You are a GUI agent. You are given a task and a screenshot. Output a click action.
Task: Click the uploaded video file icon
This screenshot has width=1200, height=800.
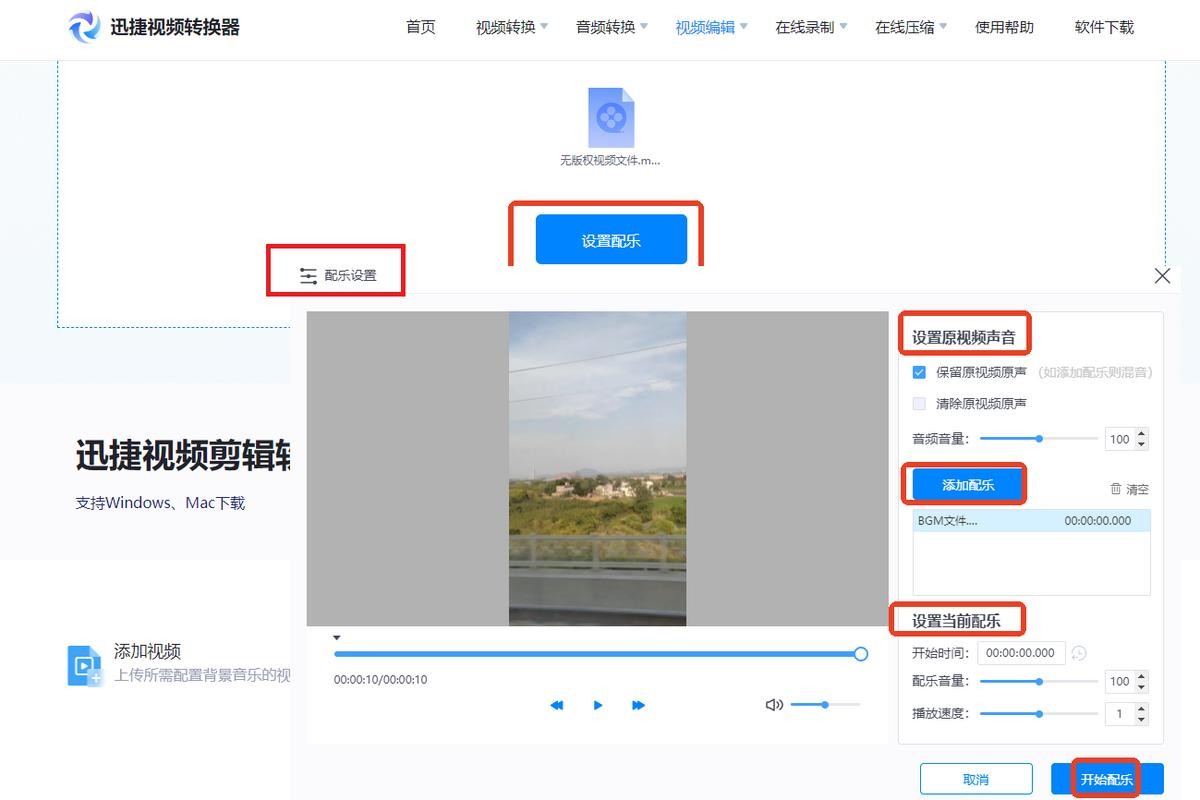(x=611, y=118)
